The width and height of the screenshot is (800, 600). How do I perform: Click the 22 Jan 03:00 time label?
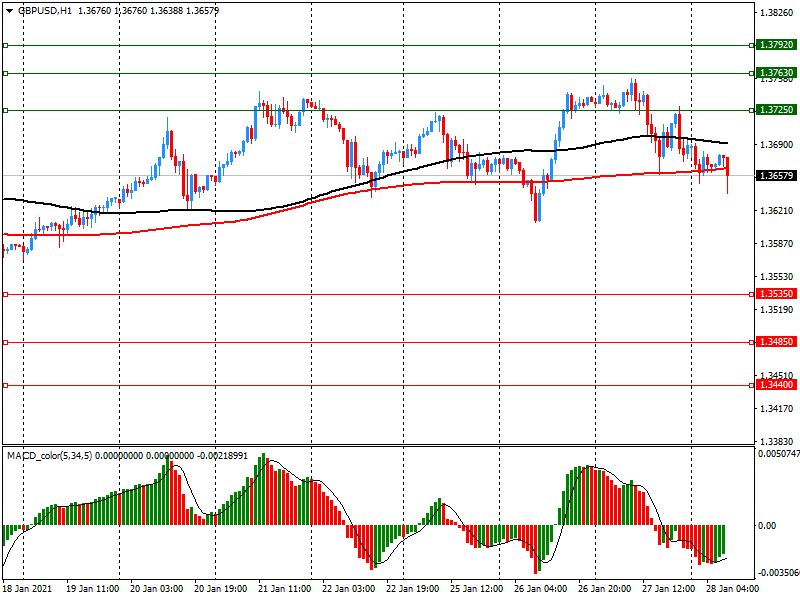coord(349,588)
